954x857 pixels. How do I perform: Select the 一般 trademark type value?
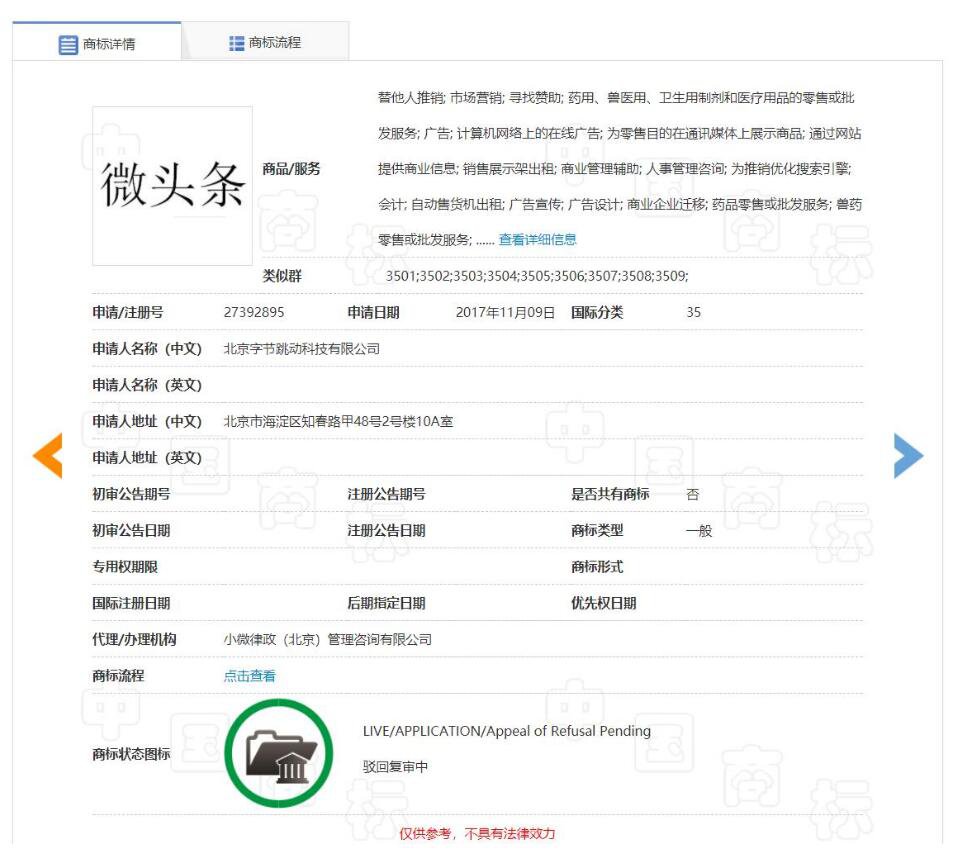click(x=699, y=531)
